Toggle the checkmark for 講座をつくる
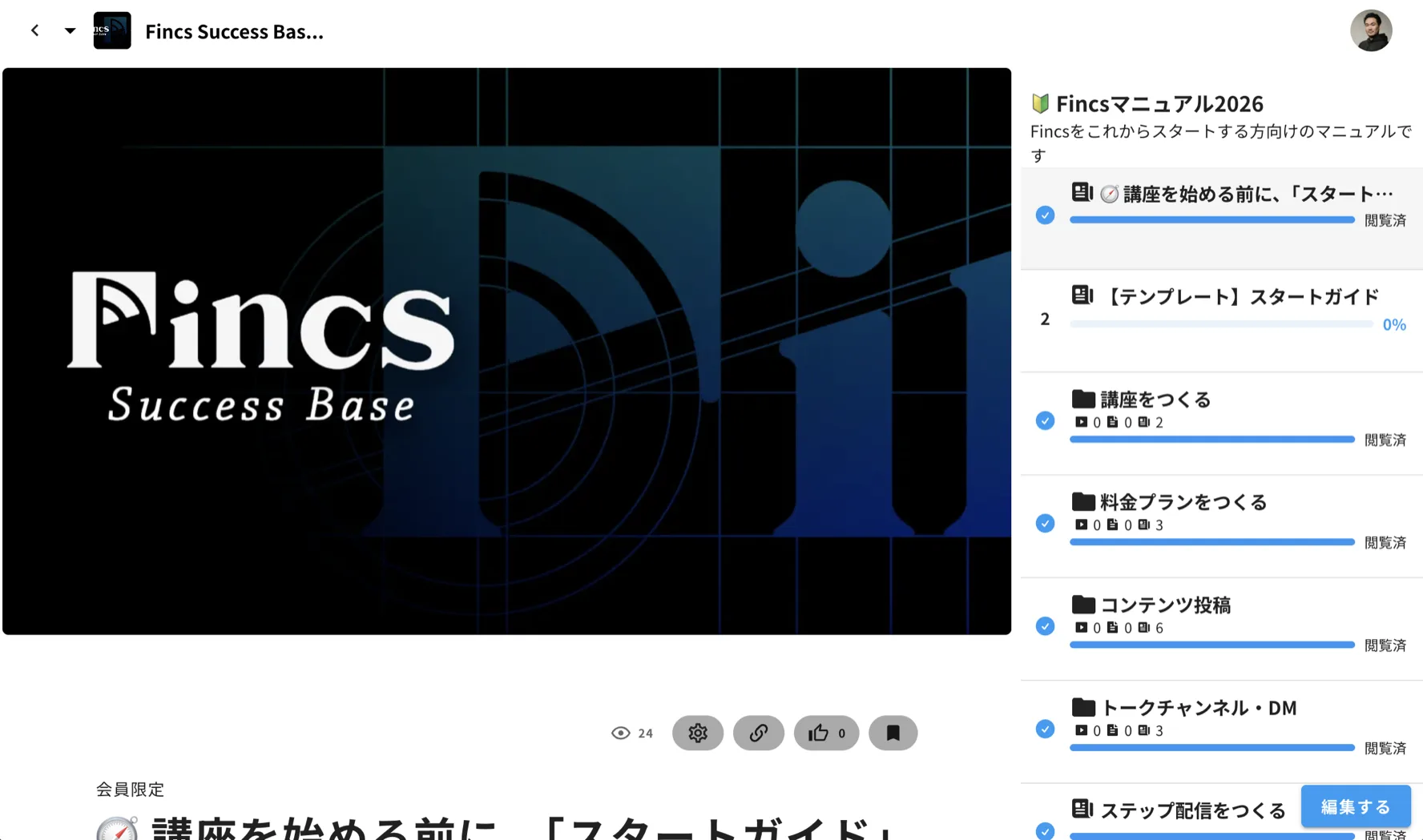Viewport: 1423px width, 840px height. pos(1045,420)
